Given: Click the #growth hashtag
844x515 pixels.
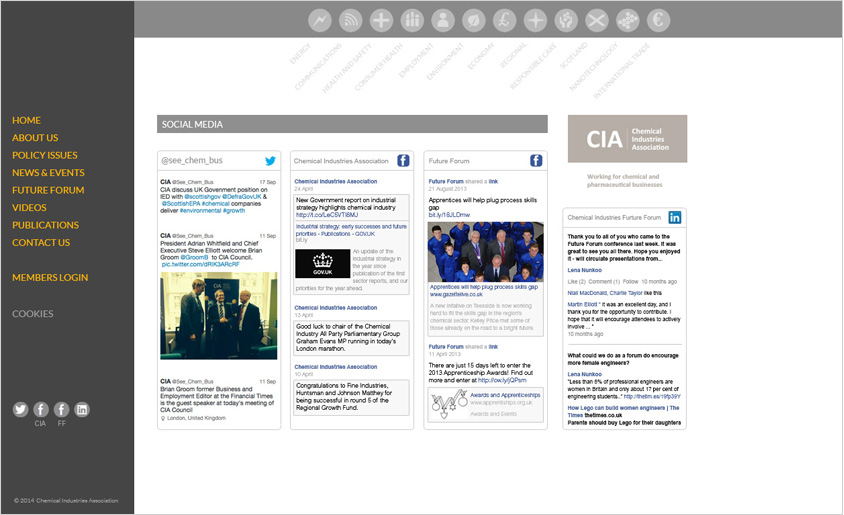Looking at the screenshot, I should [x=234, y=211].
